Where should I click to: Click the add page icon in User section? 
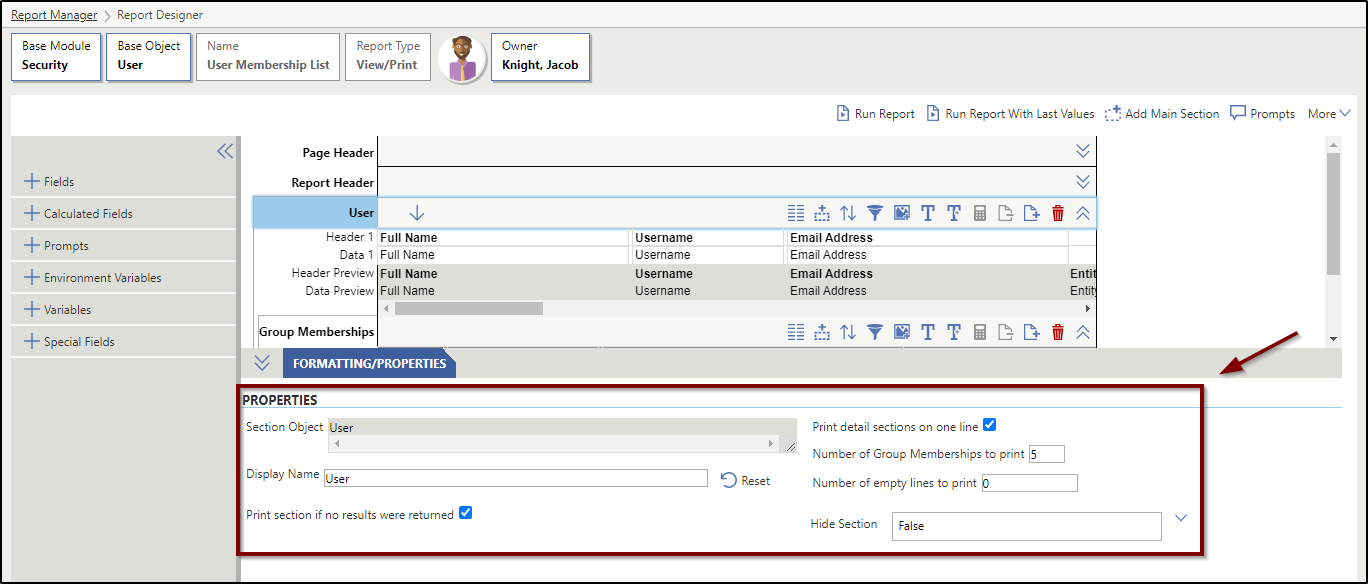[x=1032, y=213]
